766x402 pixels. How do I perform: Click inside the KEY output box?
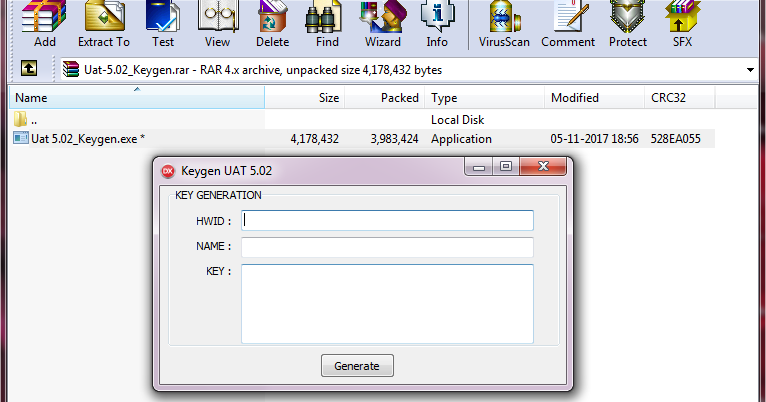pyautogui.click(x=387, y=304)
